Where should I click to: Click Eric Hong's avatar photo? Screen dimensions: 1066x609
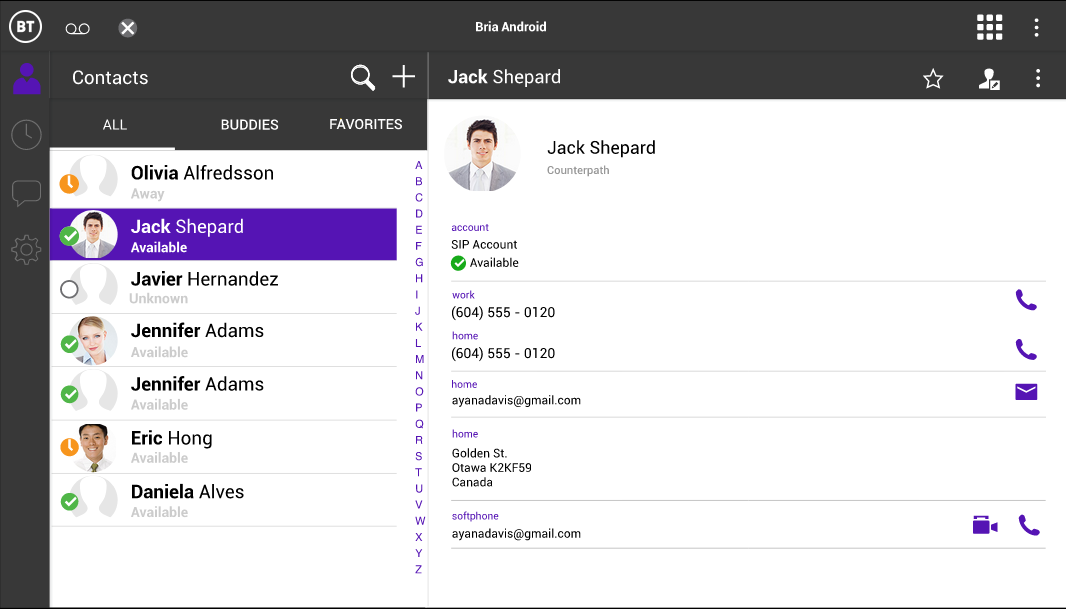click(x=94, y=447)
